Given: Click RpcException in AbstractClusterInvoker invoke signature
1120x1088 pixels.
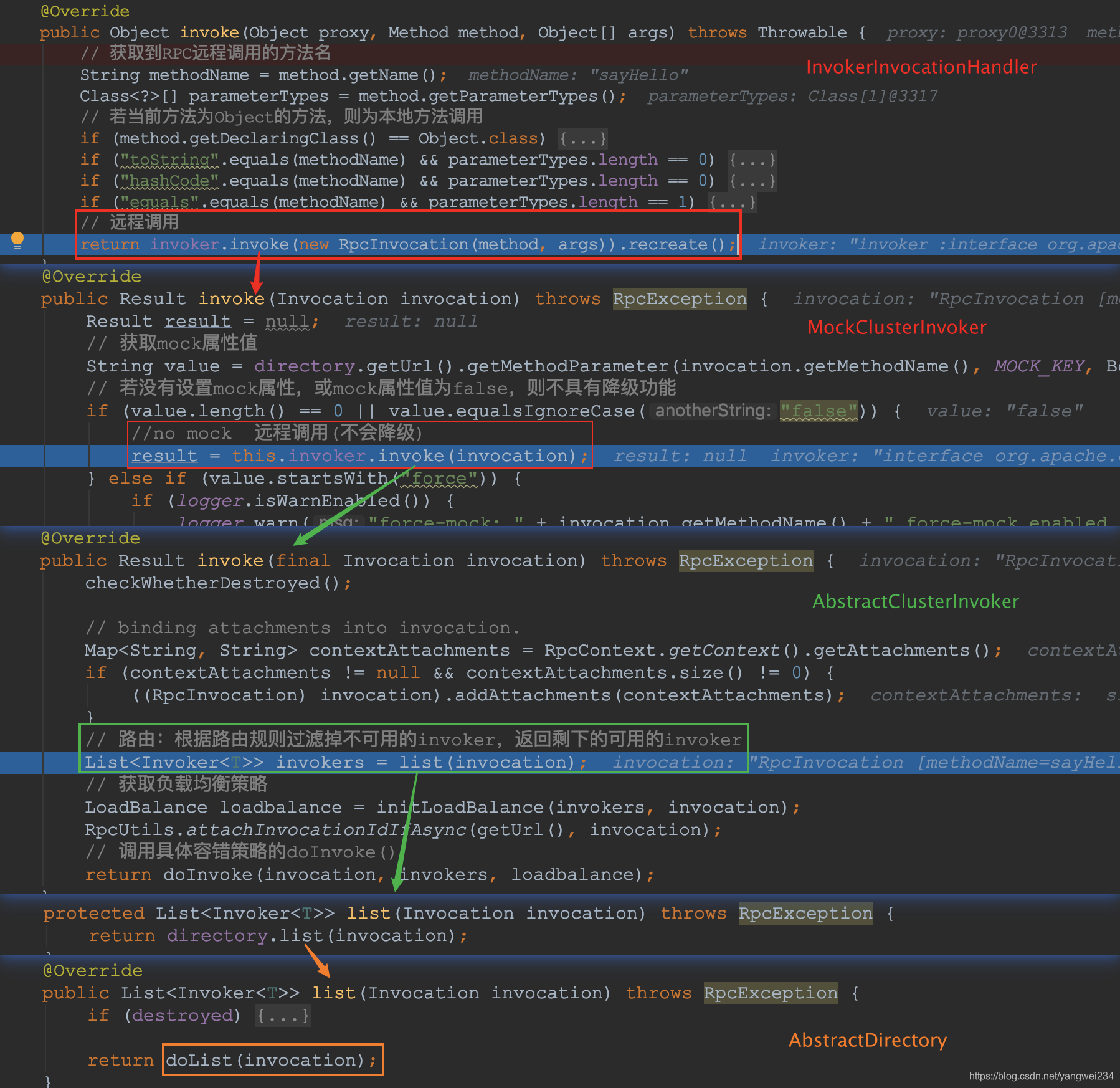Looking at the screenshot, I should click(746, 561).
